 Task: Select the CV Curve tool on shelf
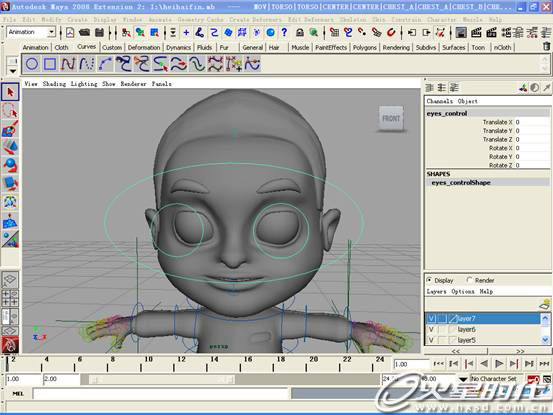click(x=68, y=64)
